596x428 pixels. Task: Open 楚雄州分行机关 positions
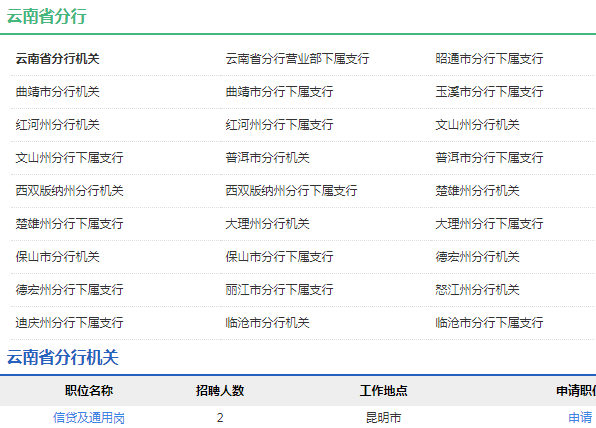477,191
